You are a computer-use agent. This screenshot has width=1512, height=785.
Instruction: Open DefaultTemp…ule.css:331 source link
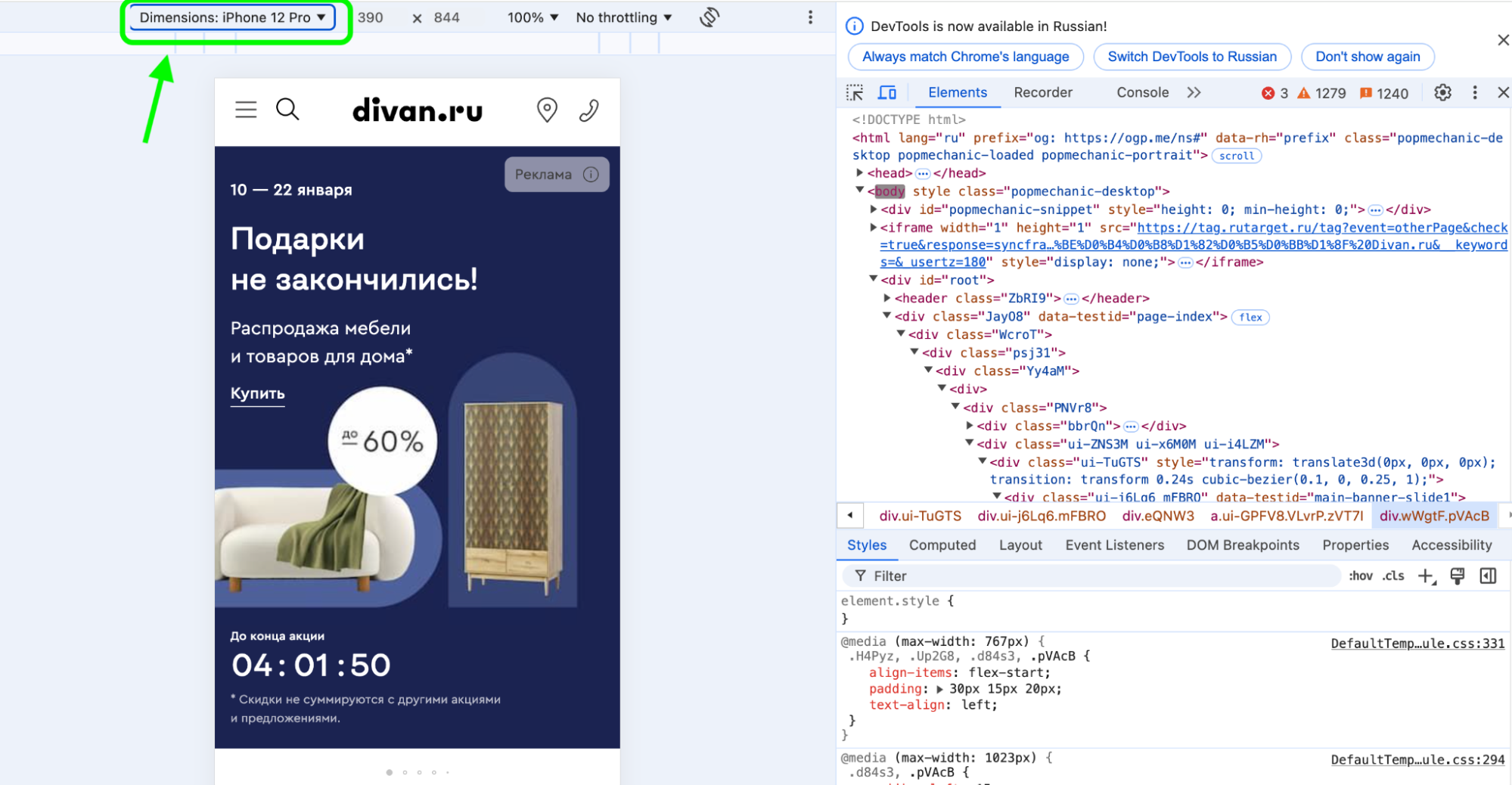[1417, 644]
